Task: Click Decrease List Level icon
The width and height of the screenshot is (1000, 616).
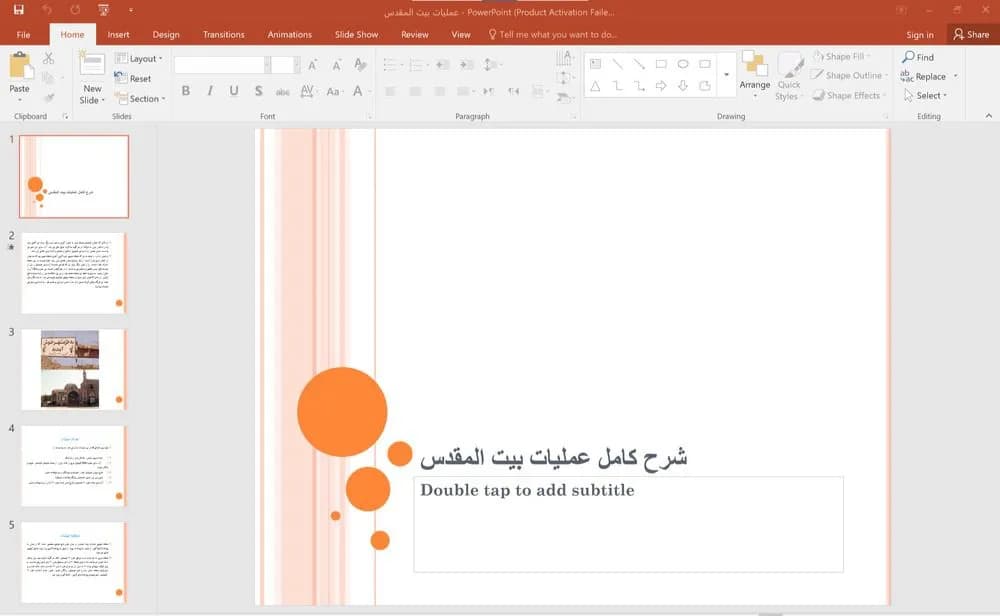Action: click(443, 64)
